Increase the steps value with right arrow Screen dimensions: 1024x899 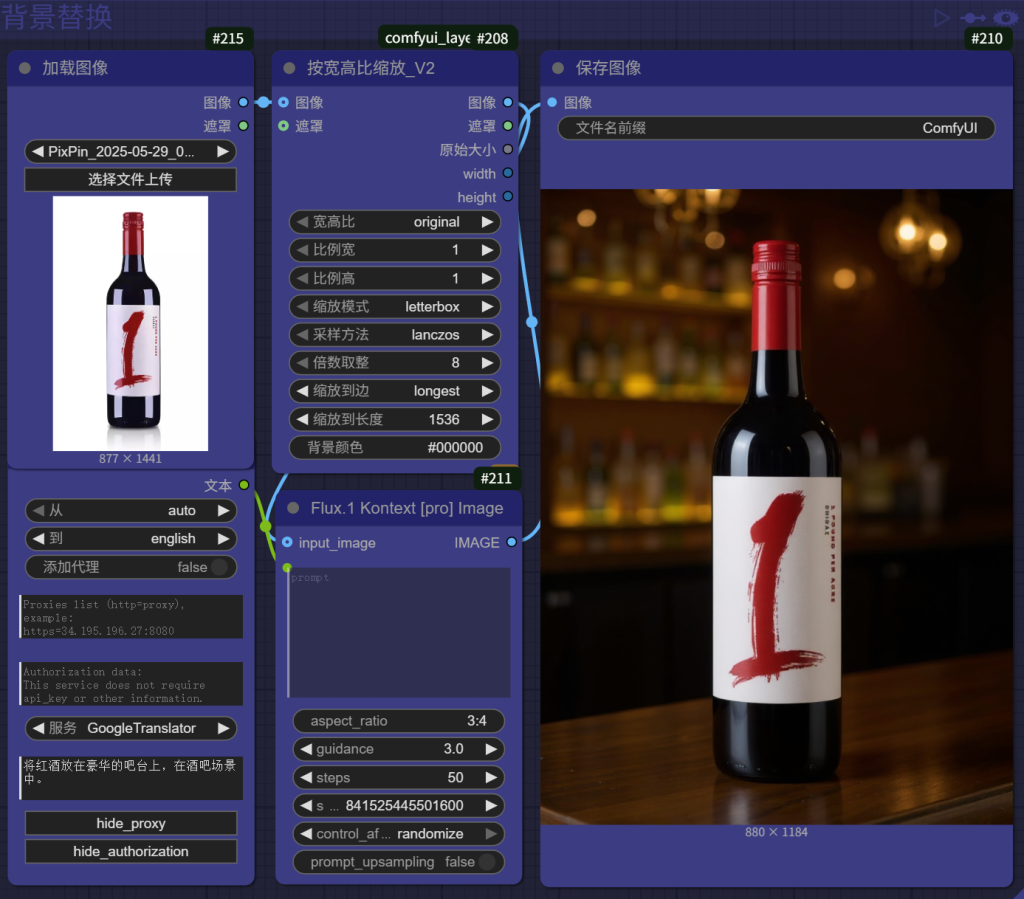click(490, 778)
